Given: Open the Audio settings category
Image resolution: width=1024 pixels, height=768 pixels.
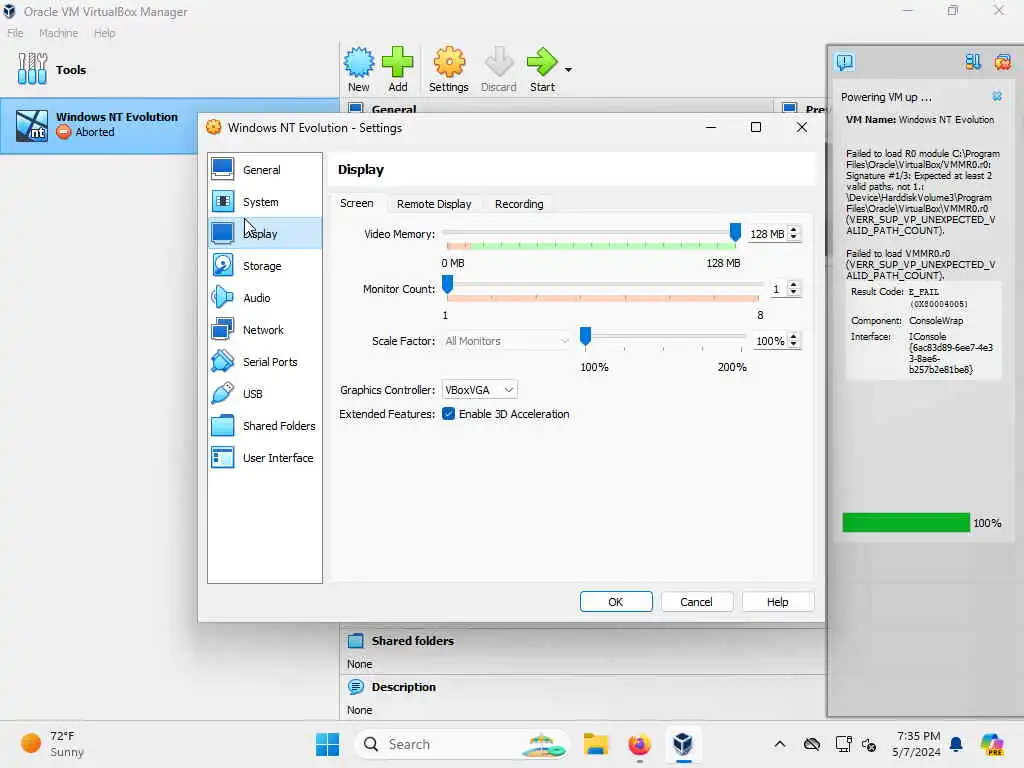Looking at the screenshot, I should (x=264, y=298).
